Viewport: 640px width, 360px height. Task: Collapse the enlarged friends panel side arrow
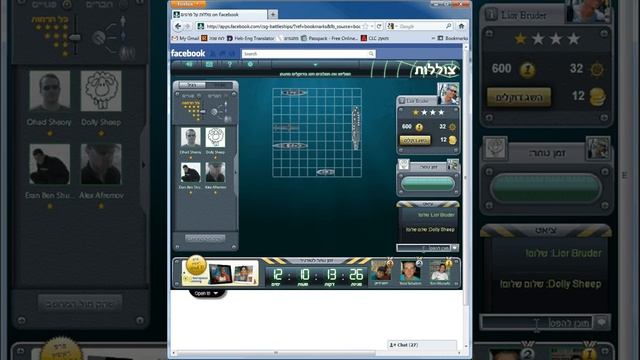(x=144, y=165)
